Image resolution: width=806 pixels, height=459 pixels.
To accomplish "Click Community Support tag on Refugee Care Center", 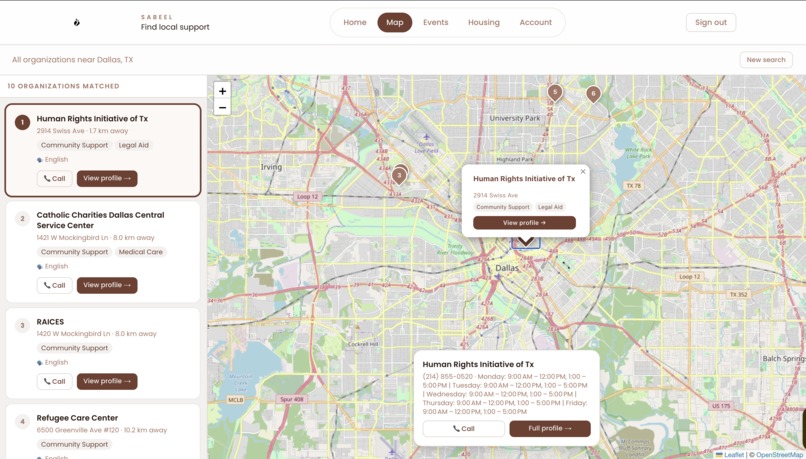I will pos(75,445).
